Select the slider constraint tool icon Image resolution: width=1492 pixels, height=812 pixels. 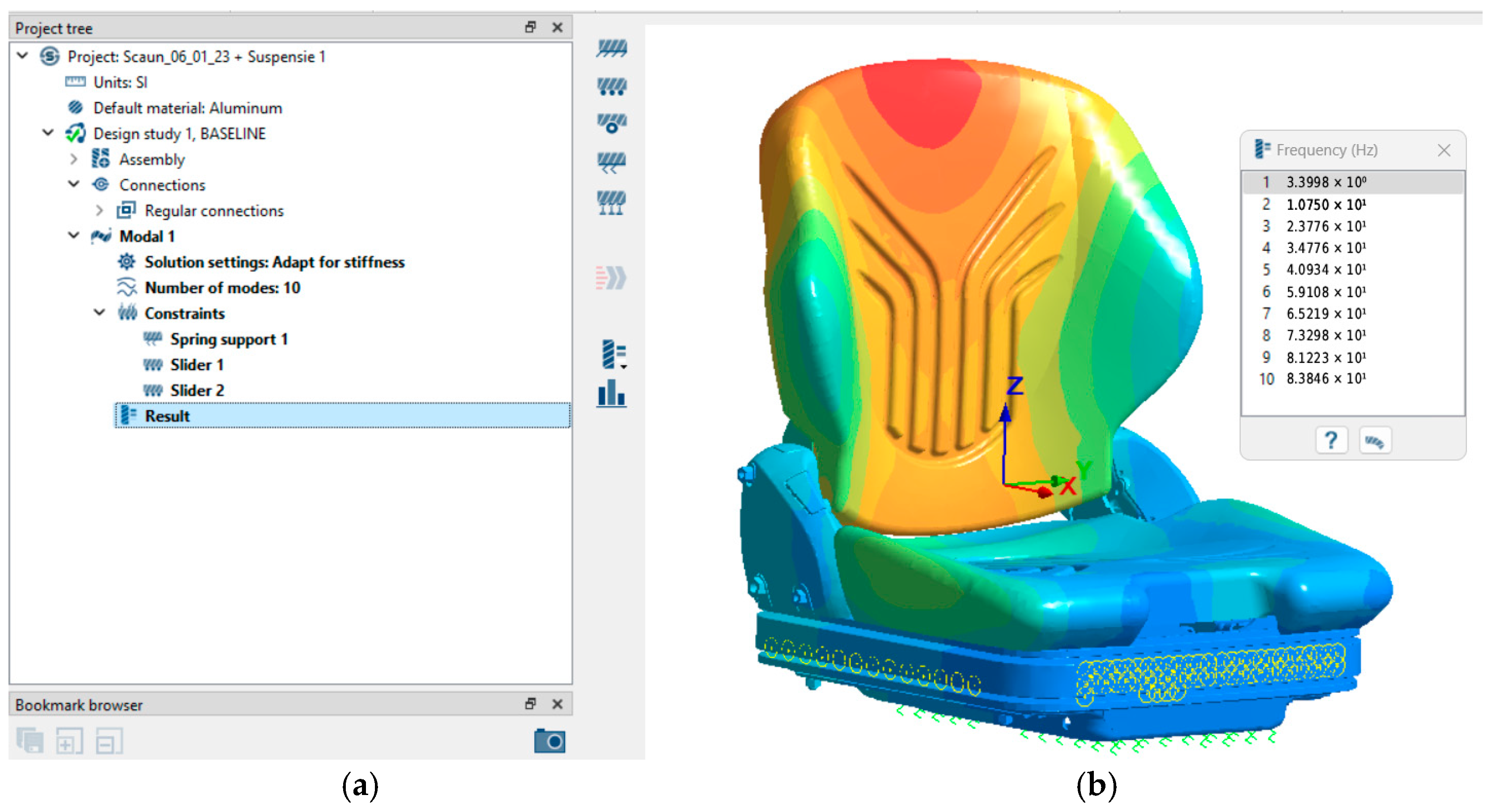tap(611, 87)
